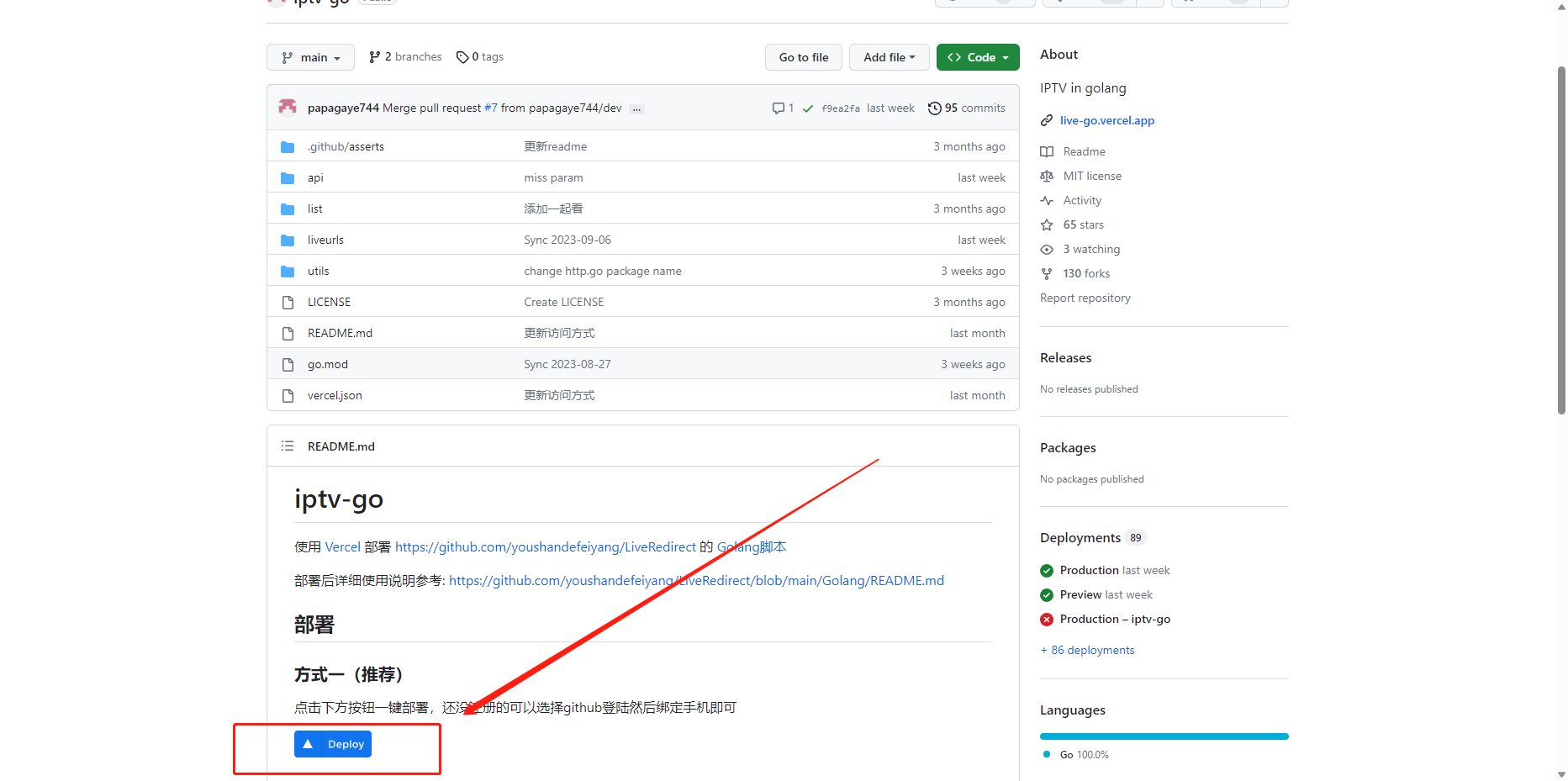Image resolution: width=1568 pixels, height=781 pixels.
Task: Toggle README table of contents icon
Action: point(288,446)
